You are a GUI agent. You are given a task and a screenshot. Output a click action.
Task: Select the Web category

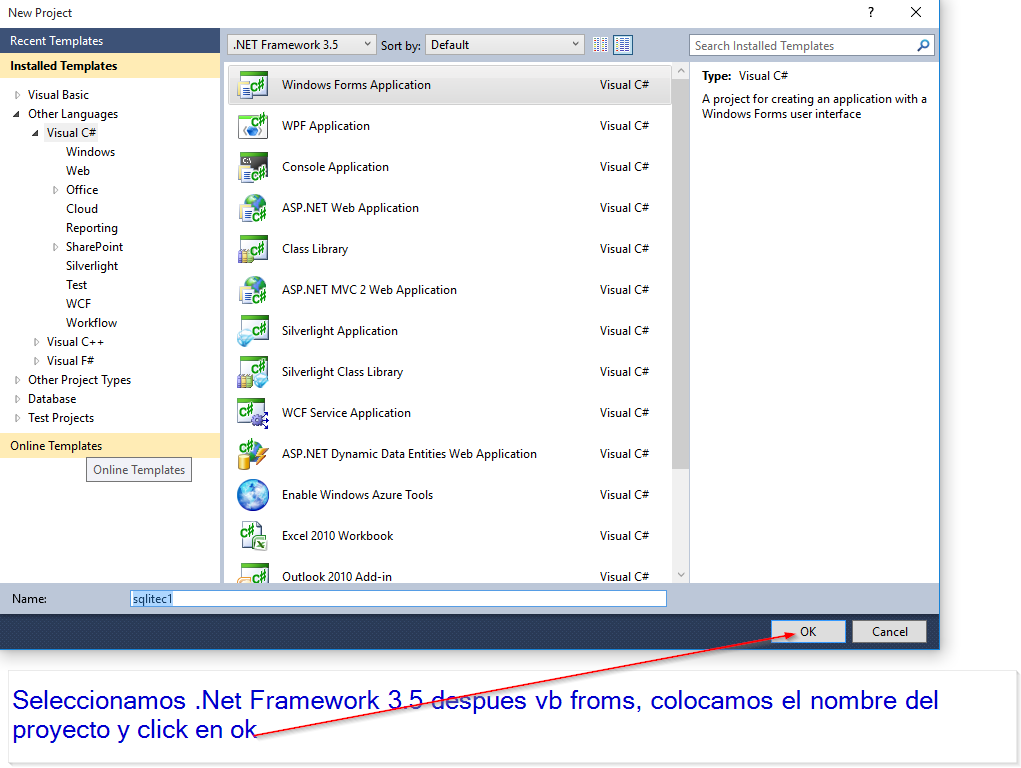(x=77, y=171)
